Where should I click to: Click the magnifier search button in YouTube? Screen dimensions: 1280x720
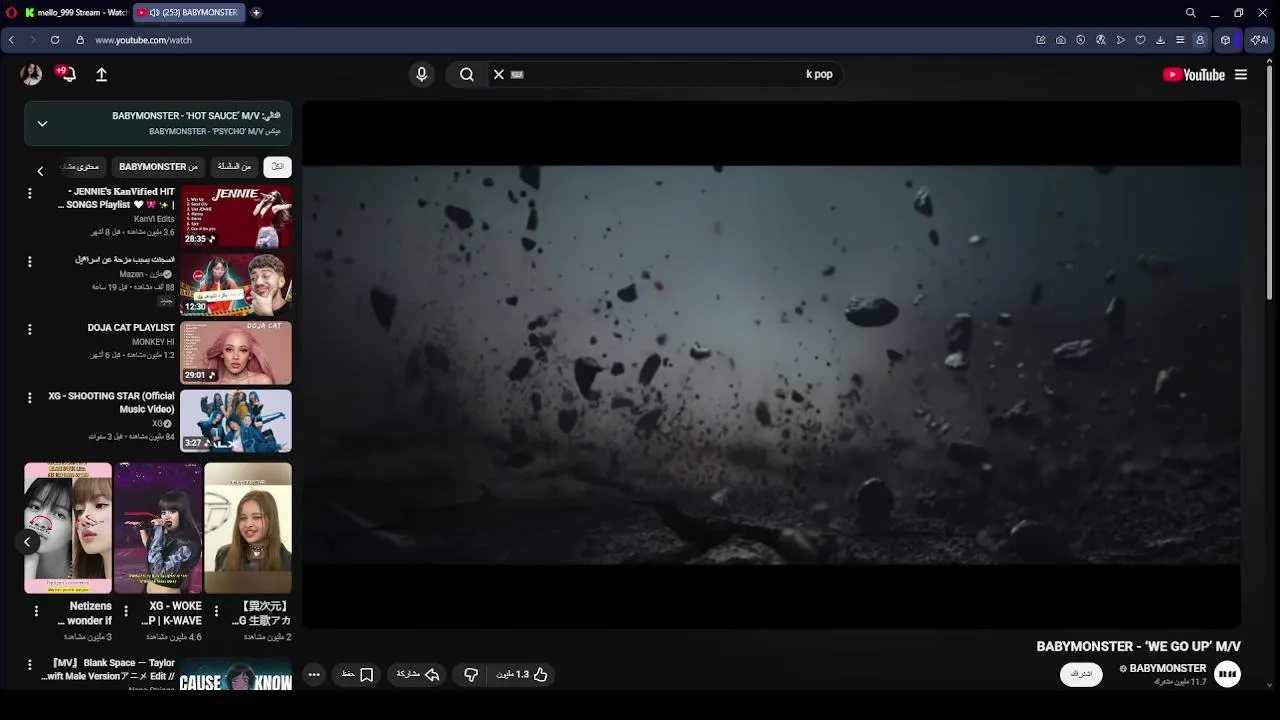[x=467, y=74]
